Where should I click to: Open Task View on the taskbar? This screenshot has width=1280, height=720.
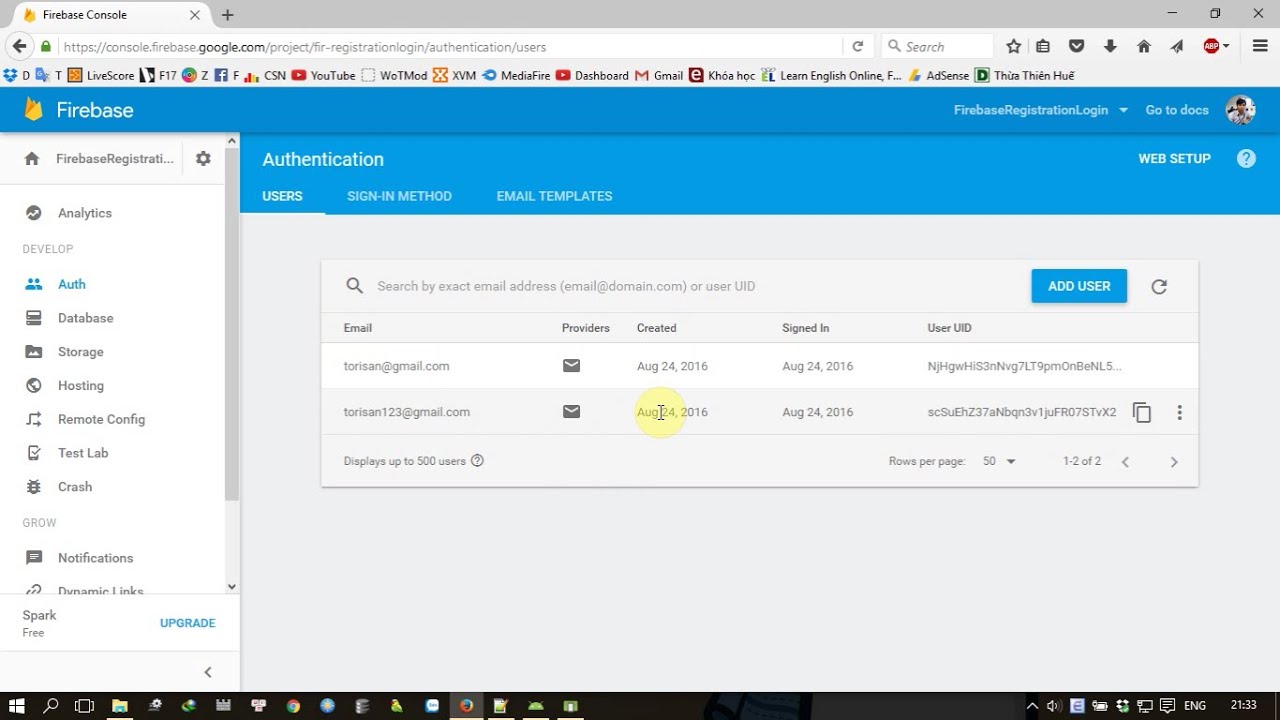pos(84,705)
